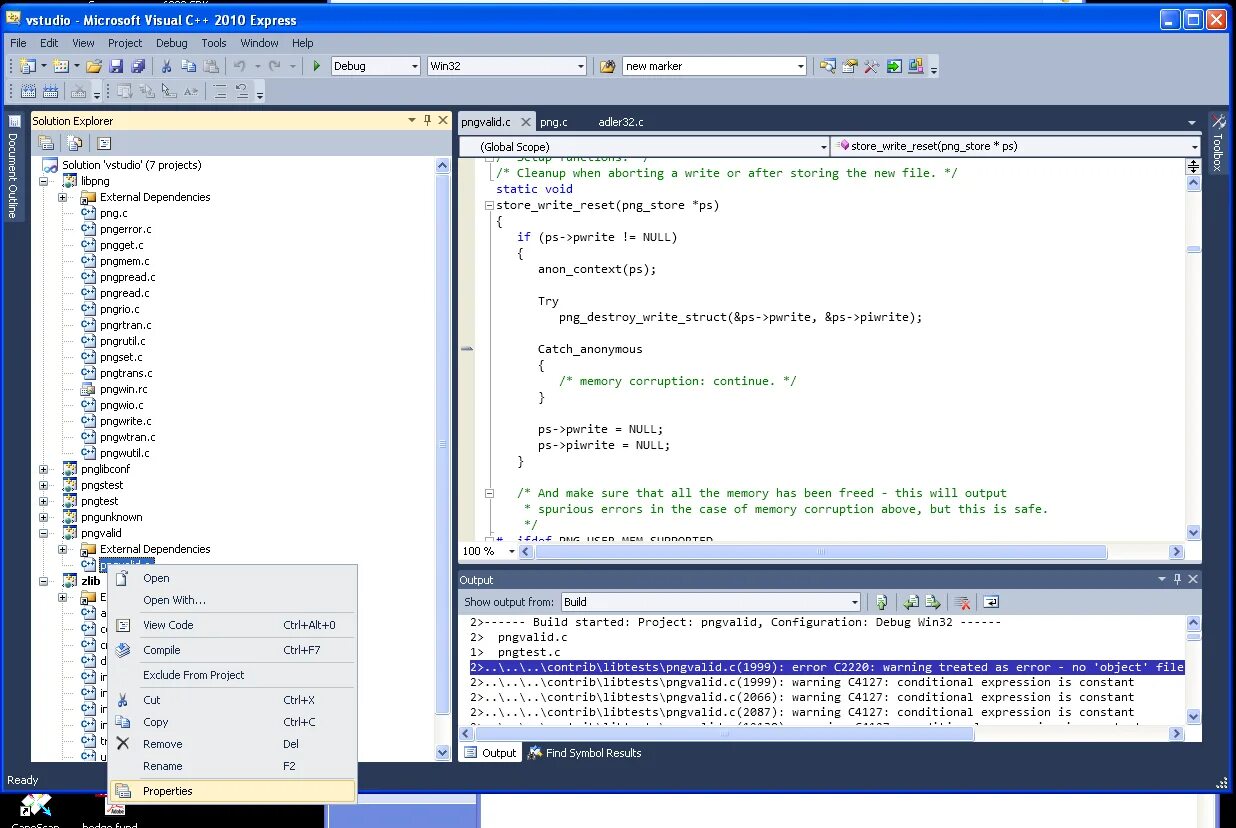This screenshot has width=1236, height=828.
Task: Click the Find Message in Code icon in Output
Action: pyautogui.click(x=881, y=602)
